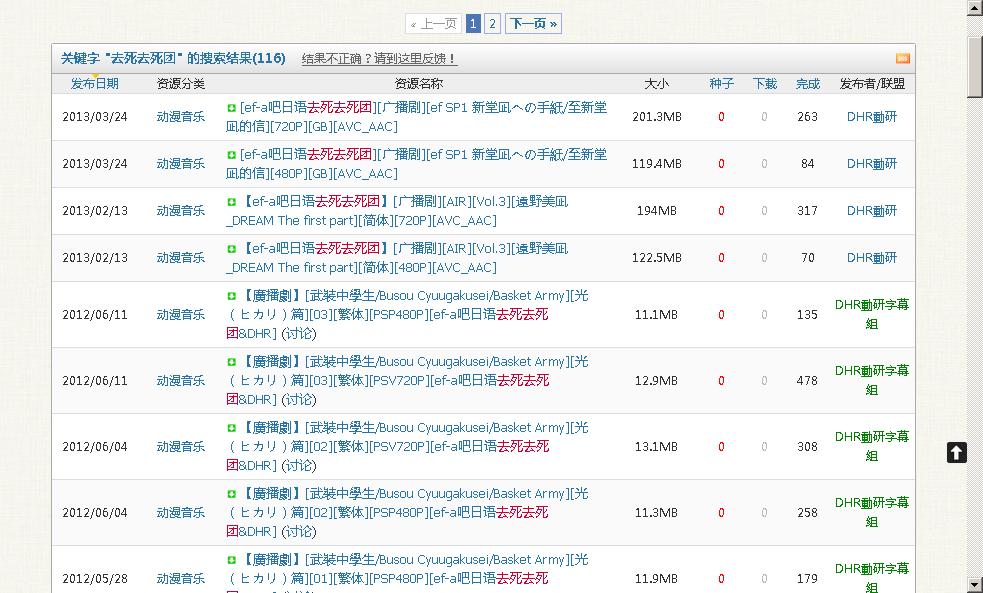
Task: Click scrollbar down arrow
Action: [975, 585]
